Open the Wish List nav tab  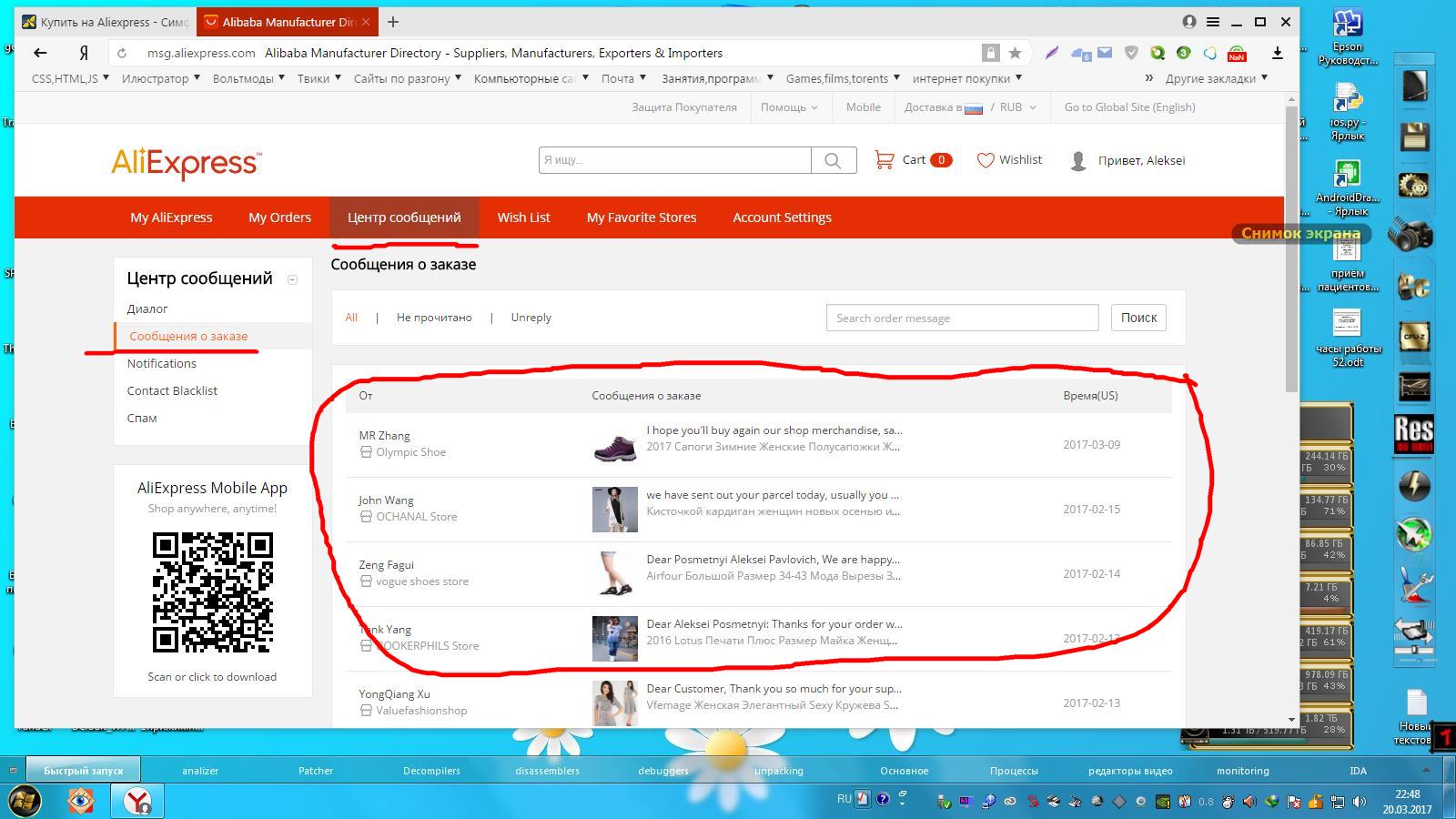523,217
